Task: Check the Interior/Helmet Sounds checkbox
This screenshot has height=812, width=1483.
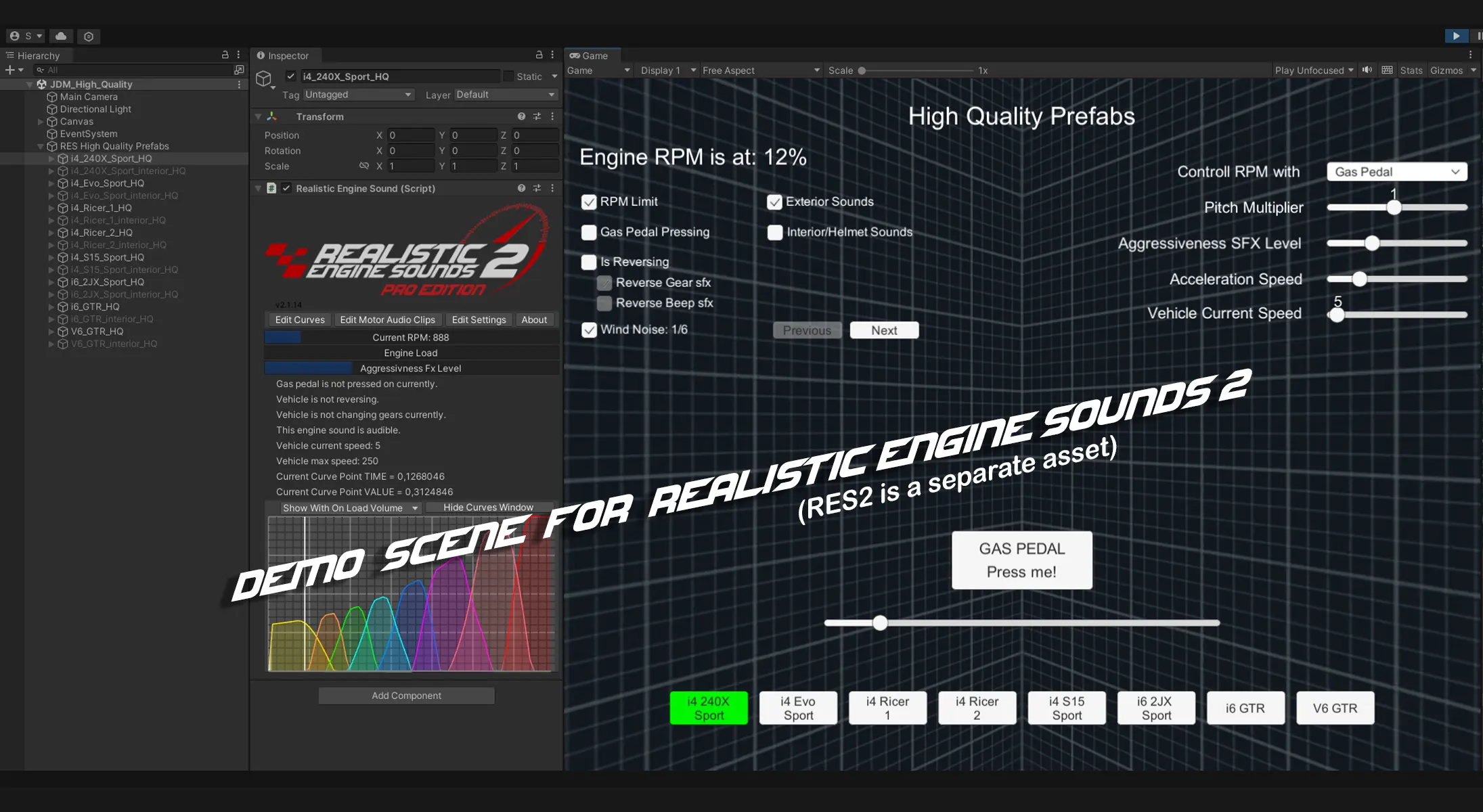Action: [x=775, y=232]
